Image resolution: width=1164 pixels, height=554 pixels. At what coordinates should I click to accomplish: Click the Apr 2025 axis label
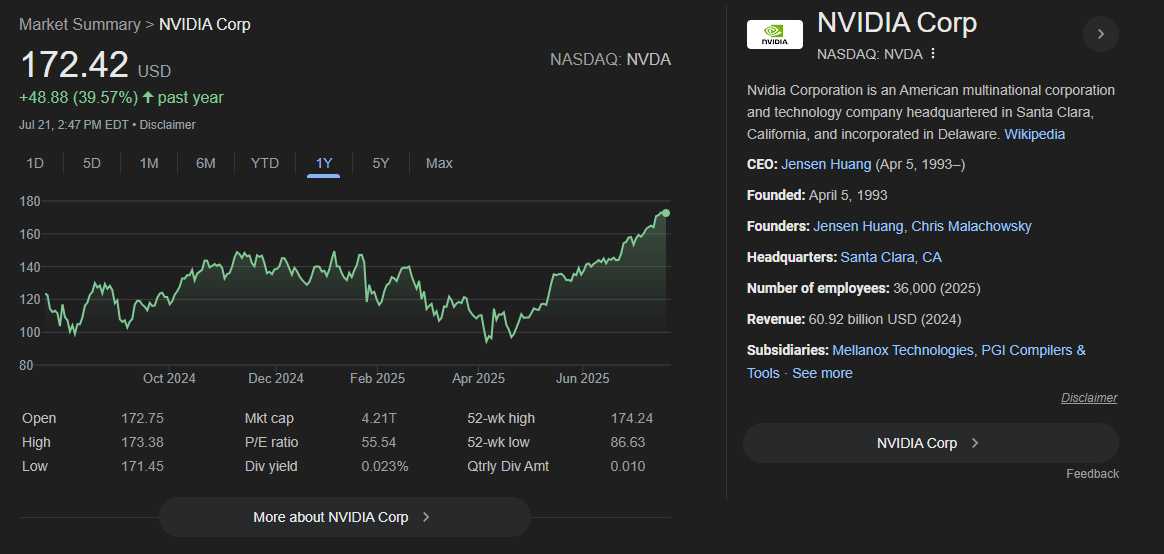tap(478, 379)
